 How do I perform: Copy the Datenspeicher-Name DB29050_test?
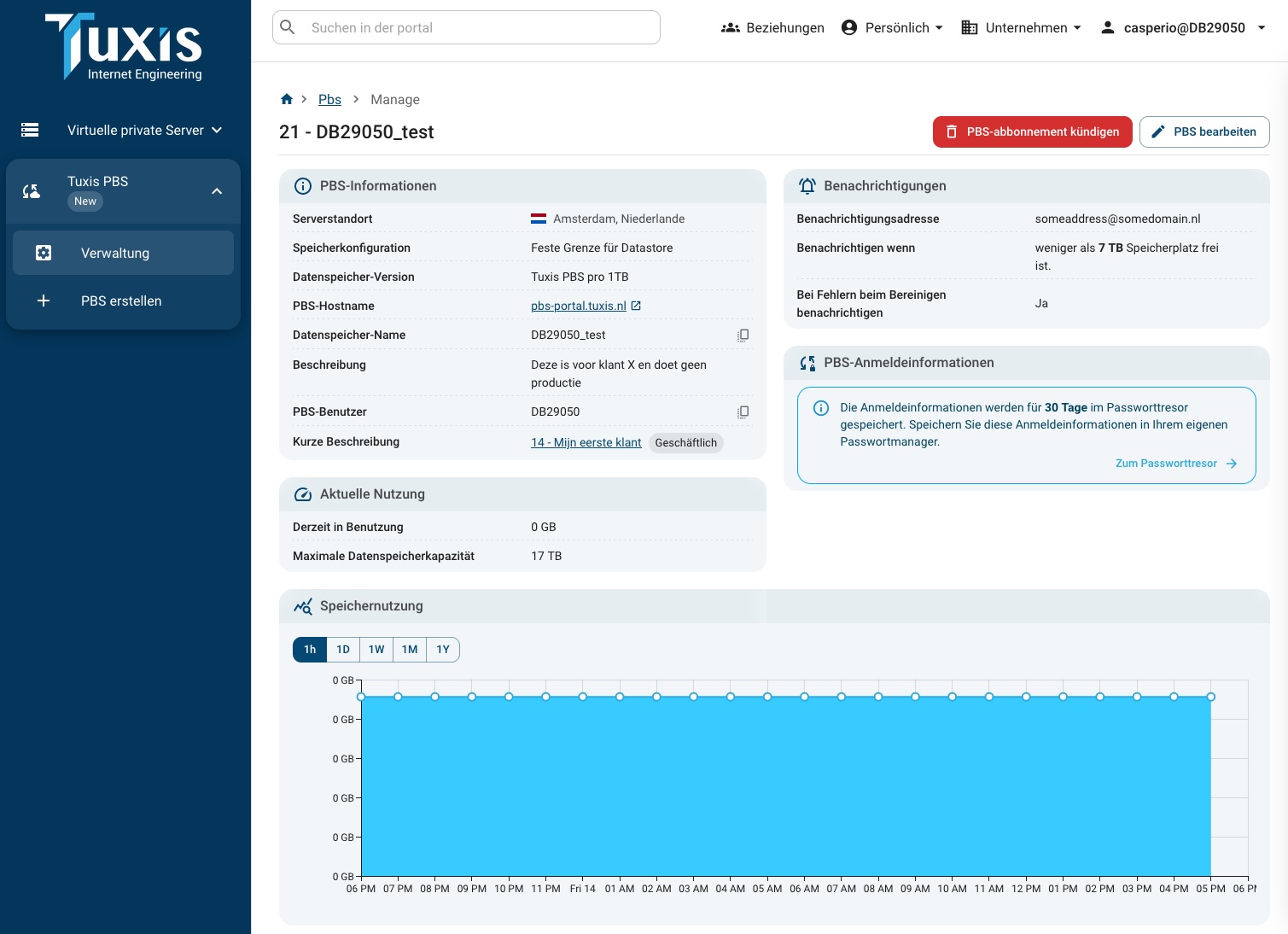pyautogui.click(x=743, y=336)
